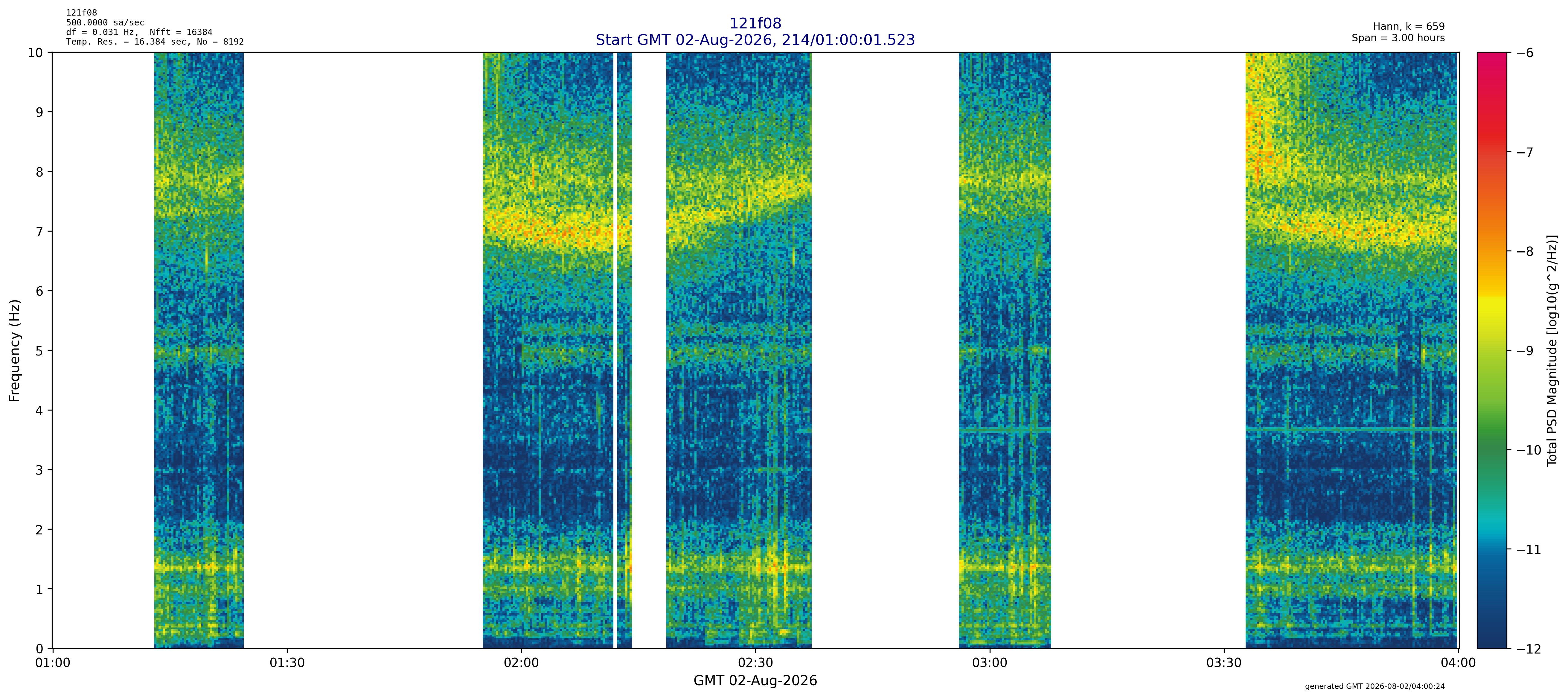Select the "01:30" time tick label
Viewport: 1568px width, 699px height.
point(287,662)
